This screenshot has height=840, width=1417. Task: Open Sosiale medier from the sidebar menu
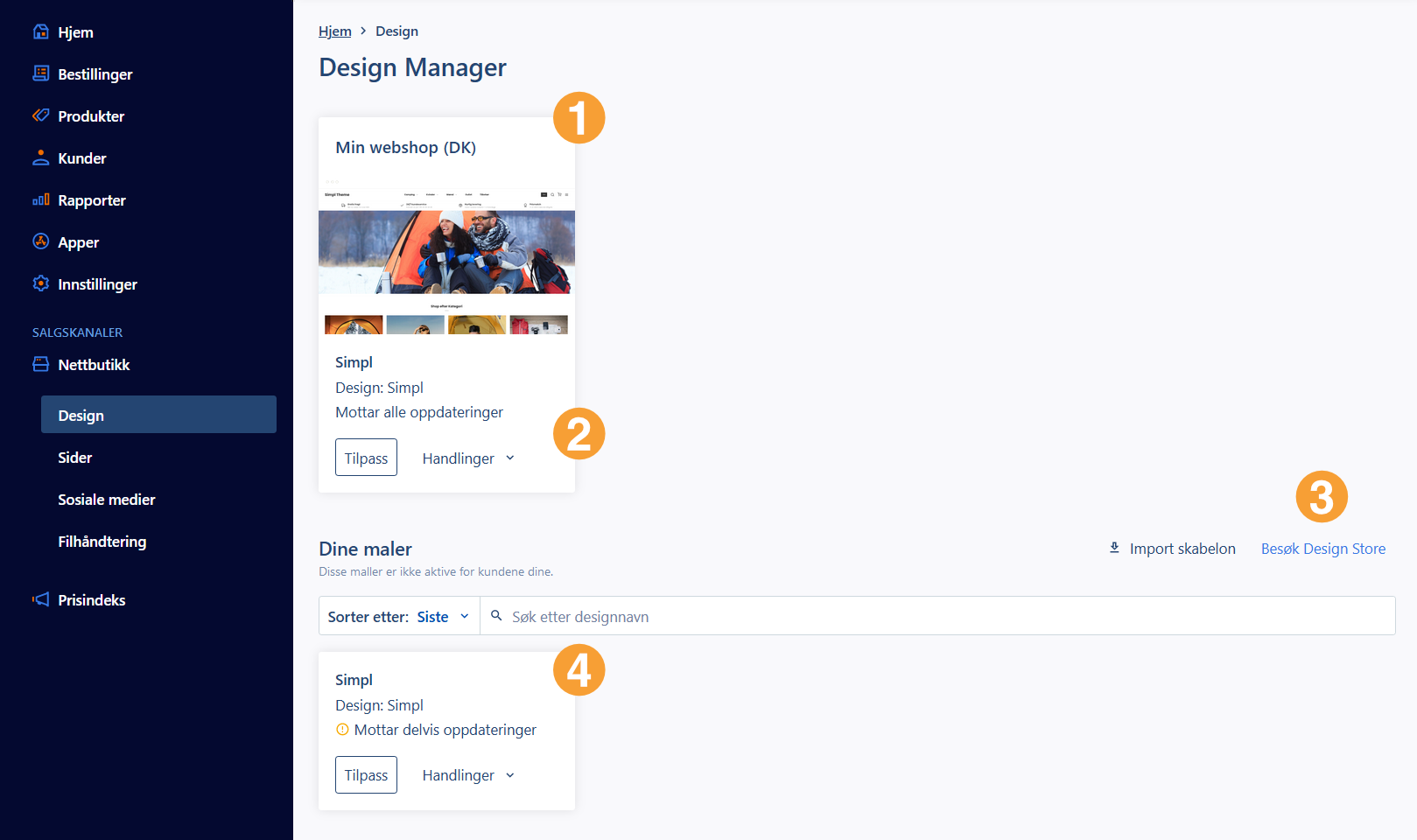106,499
